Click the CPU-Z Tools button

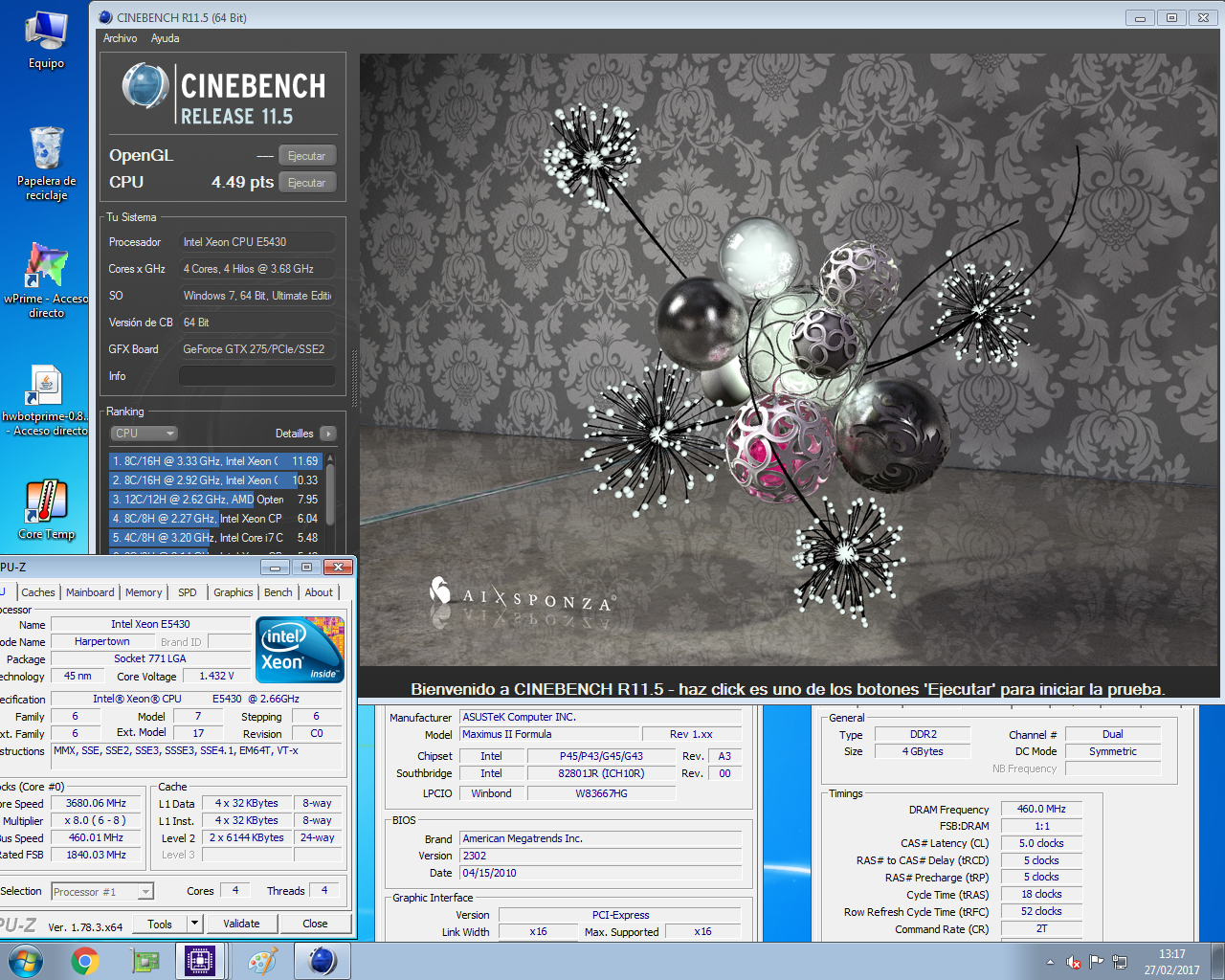point(160,924)
